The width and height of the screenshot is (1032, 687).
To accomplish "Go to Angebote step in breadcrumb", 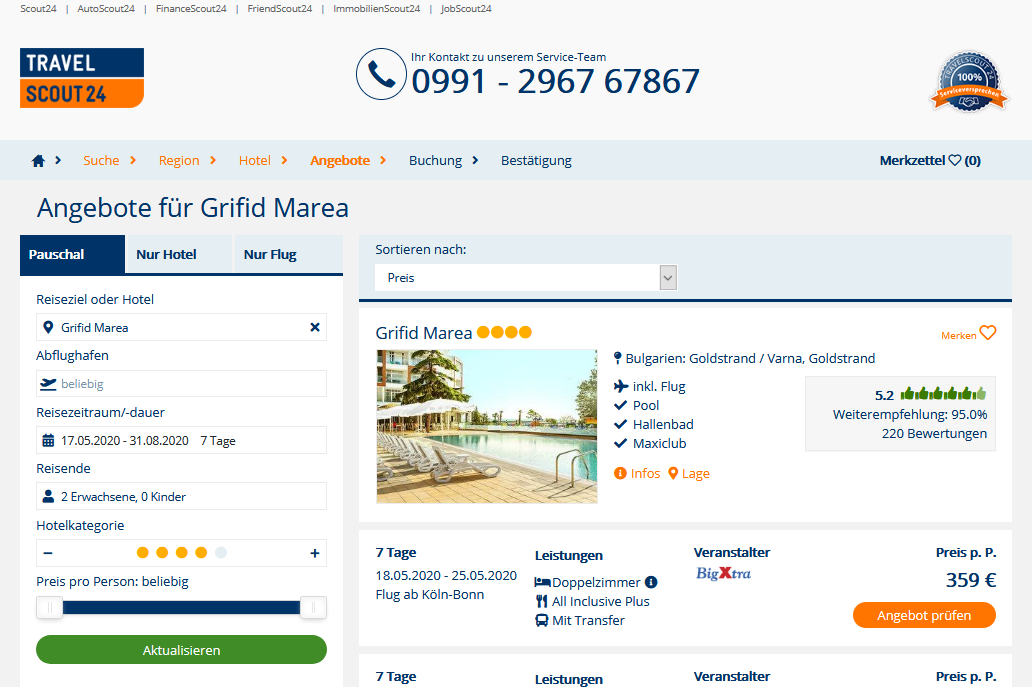I will tap(340, 161).
